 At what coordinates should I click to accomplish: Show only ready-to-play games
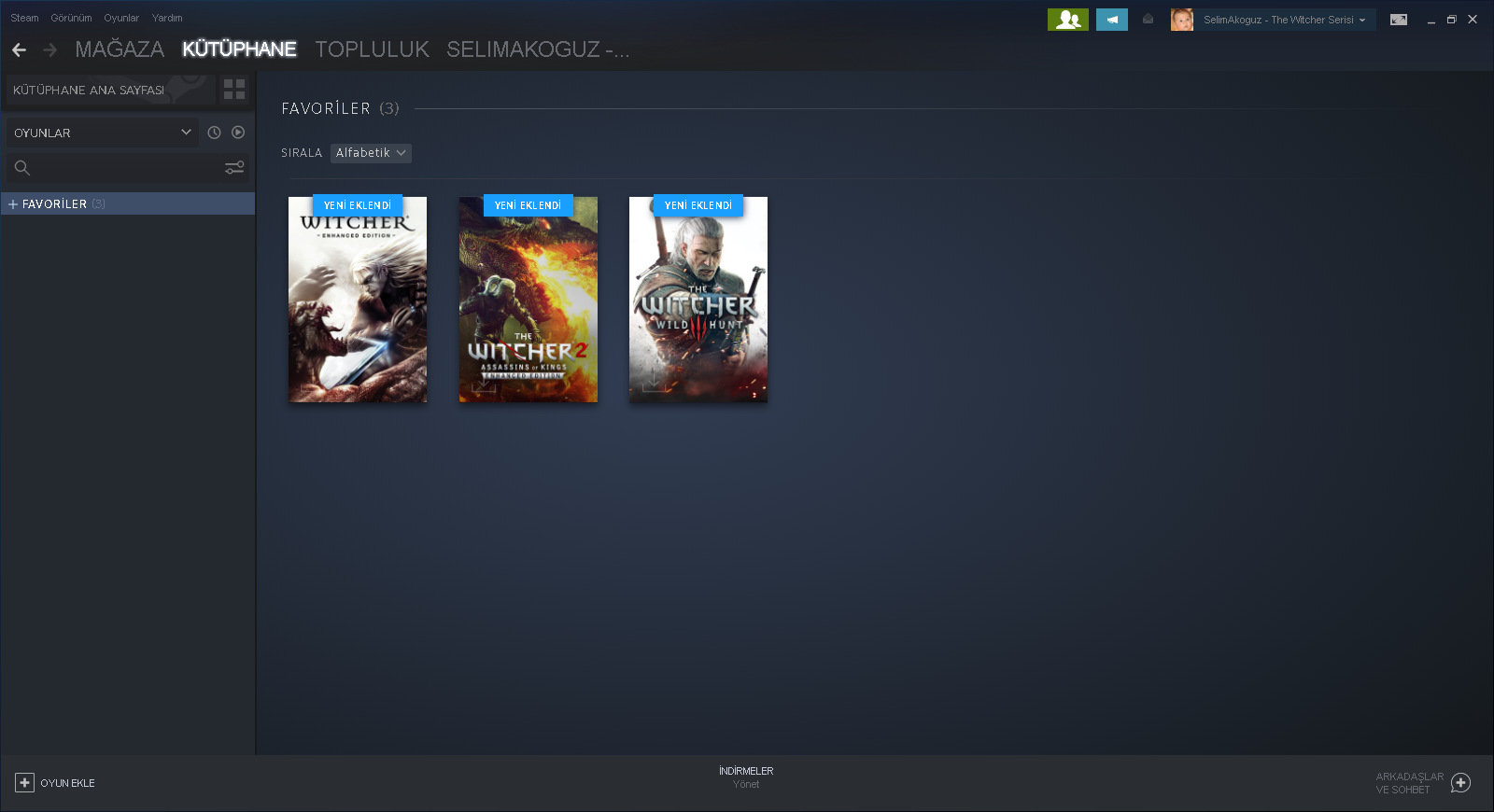click(238, 133)
